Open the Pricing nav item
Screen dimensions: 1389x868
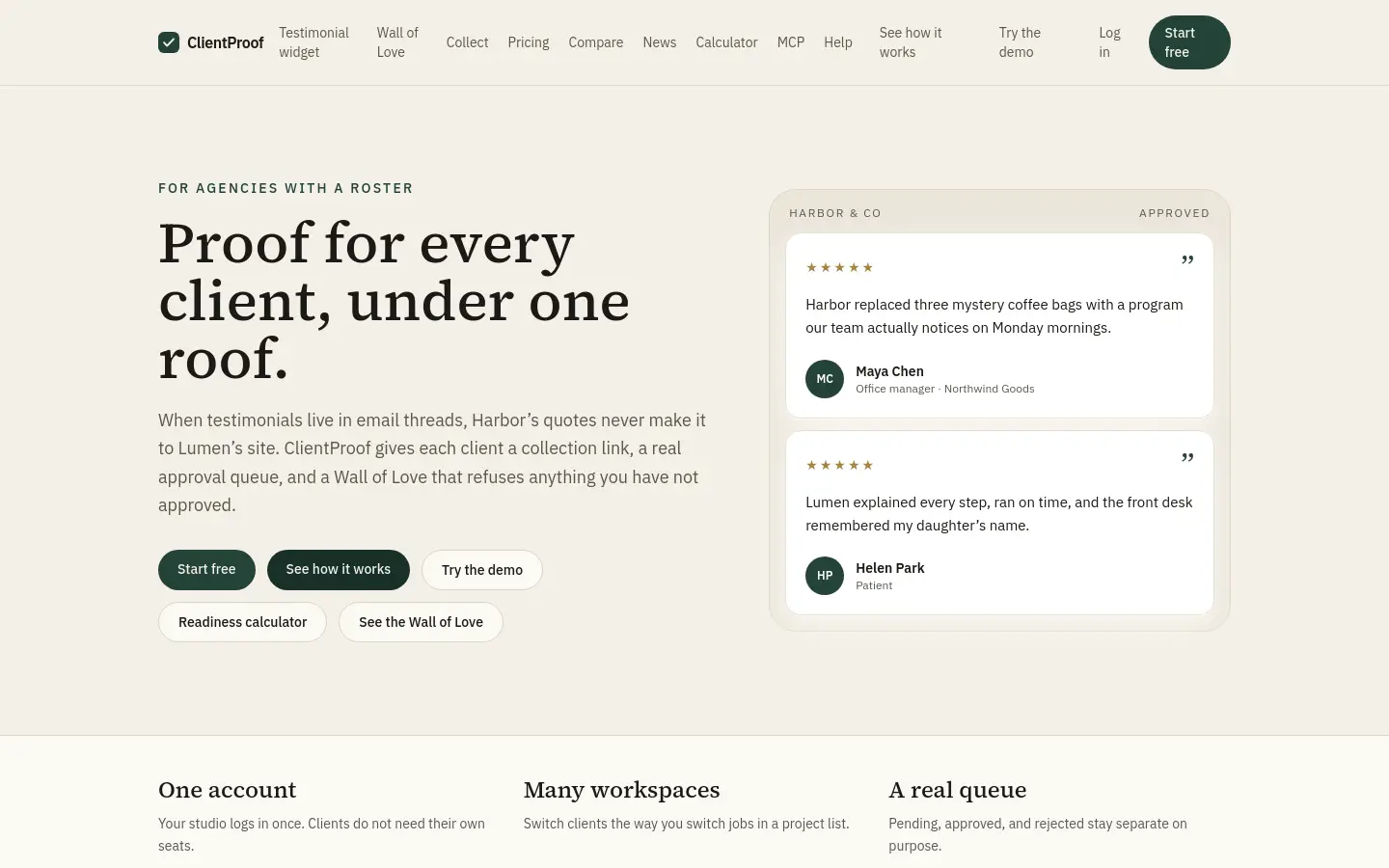pos(529,42)
